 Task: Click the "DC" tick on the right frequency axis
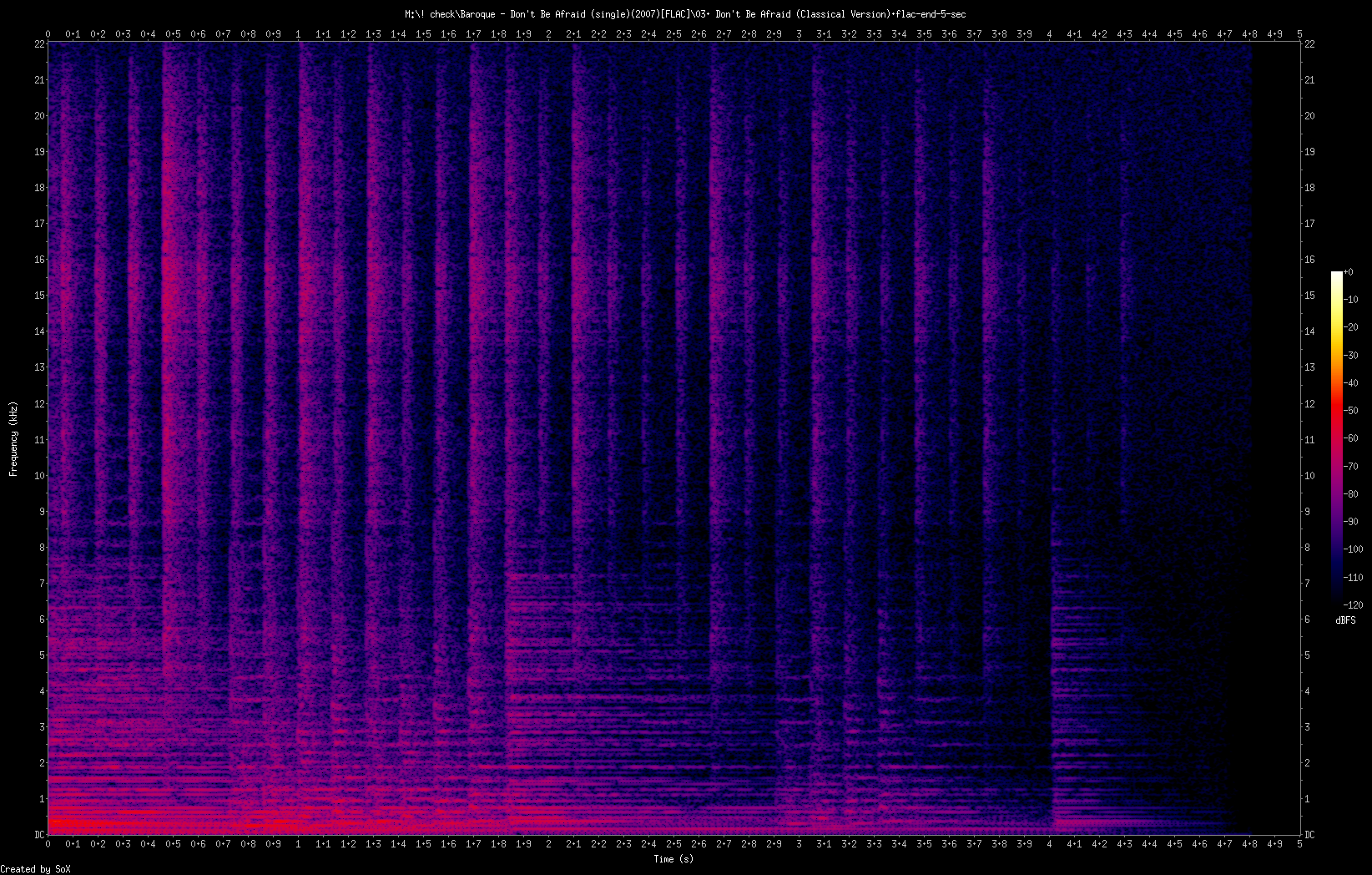pos(1309,835)
